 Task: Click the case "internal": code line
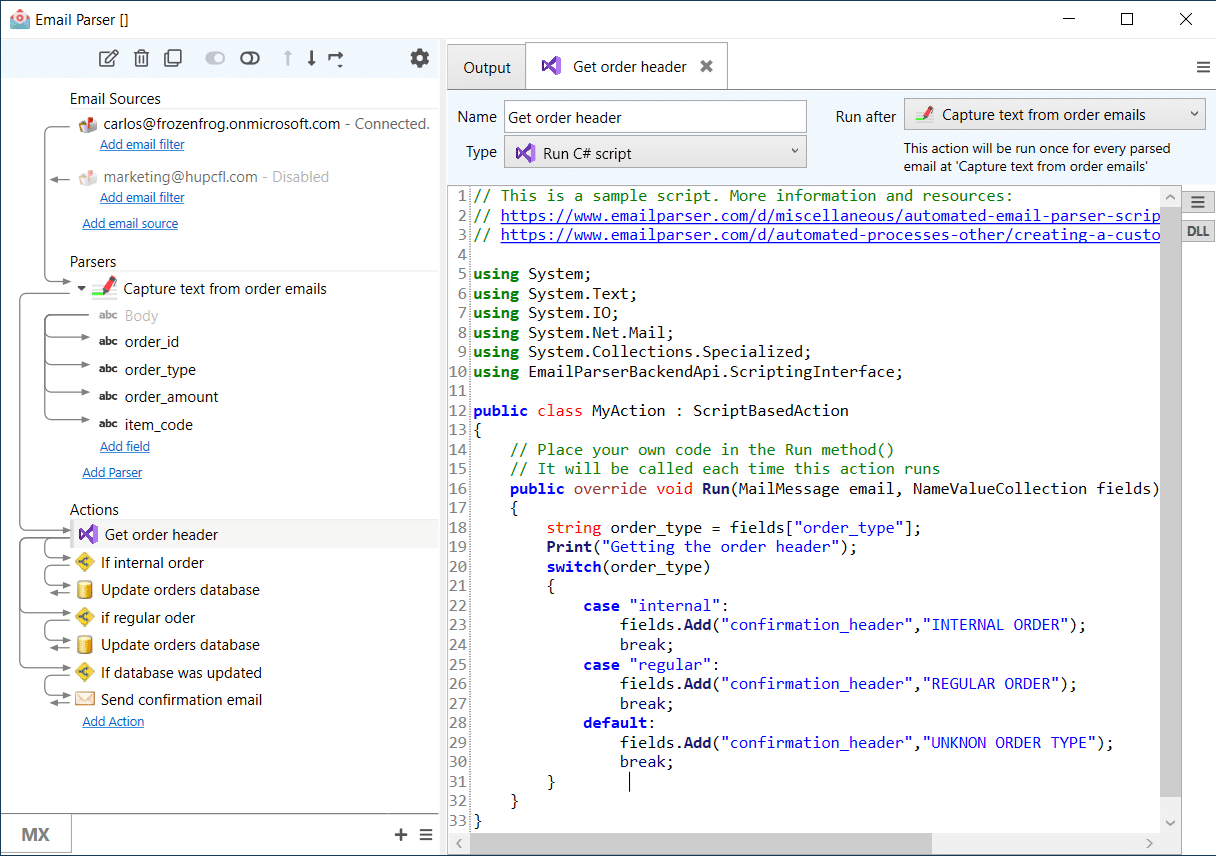(656, 606)
